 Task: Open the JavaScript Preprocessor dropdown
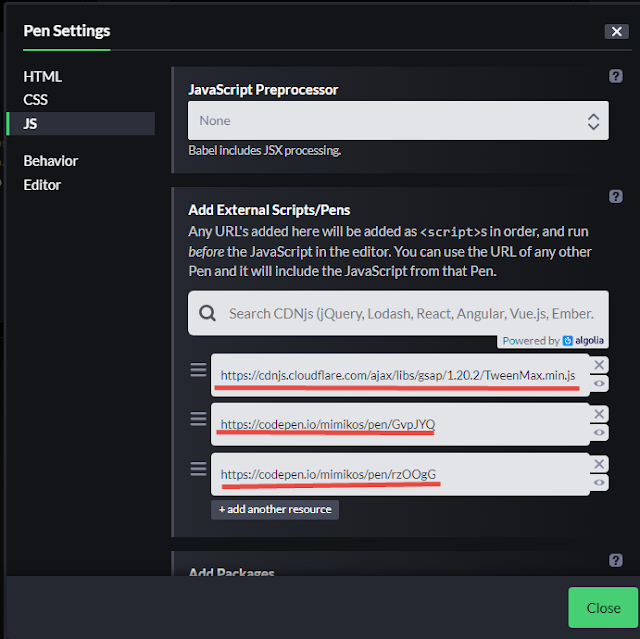click(x=398, y=121)
